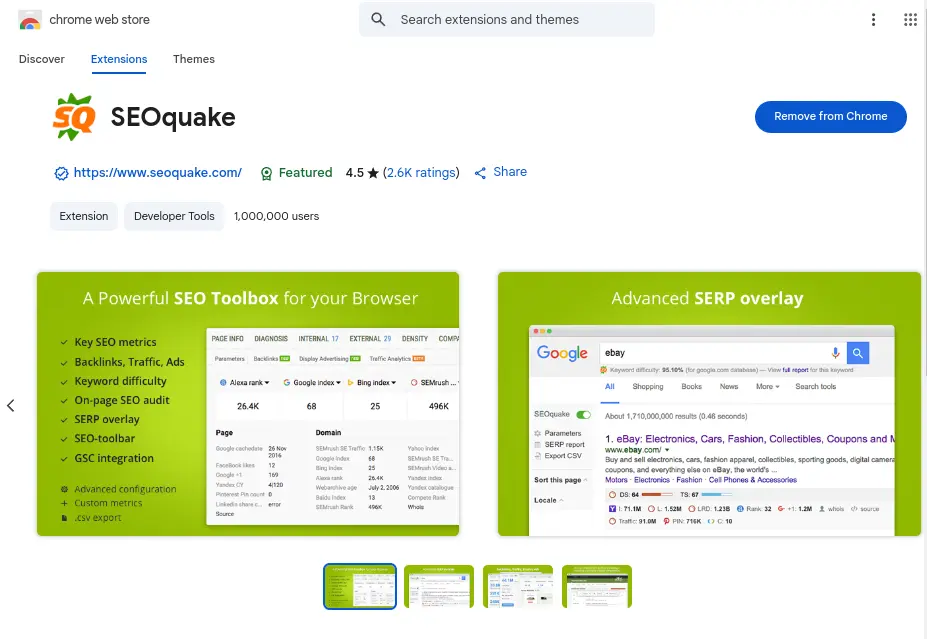Click the Share link
This screenshot has width=927, height=639.
[x=510, y=172]
